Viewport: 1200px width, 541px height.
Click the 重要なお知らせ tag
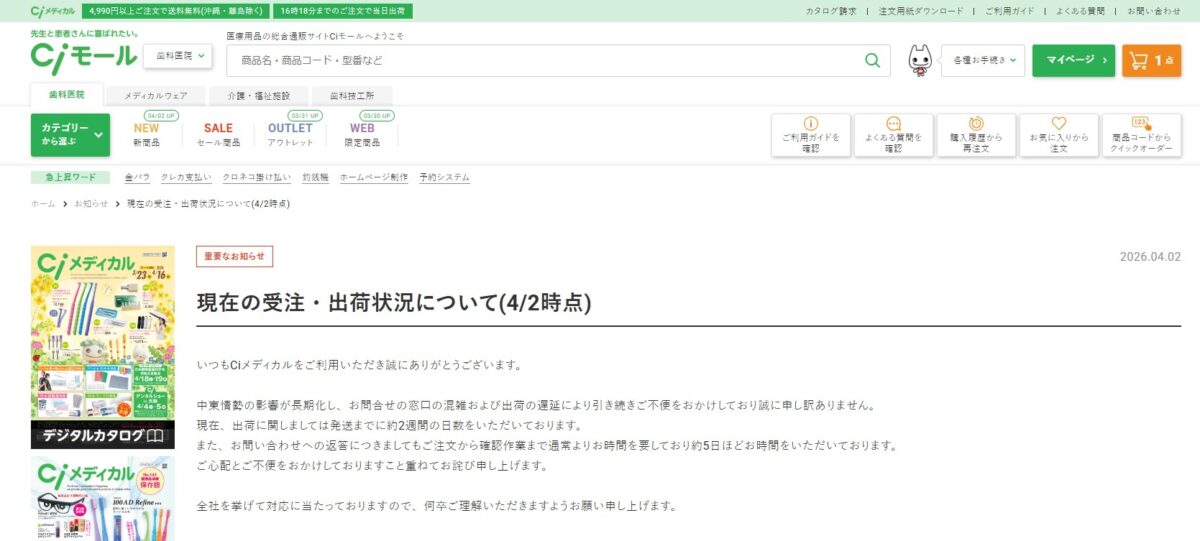click(234, 256)
